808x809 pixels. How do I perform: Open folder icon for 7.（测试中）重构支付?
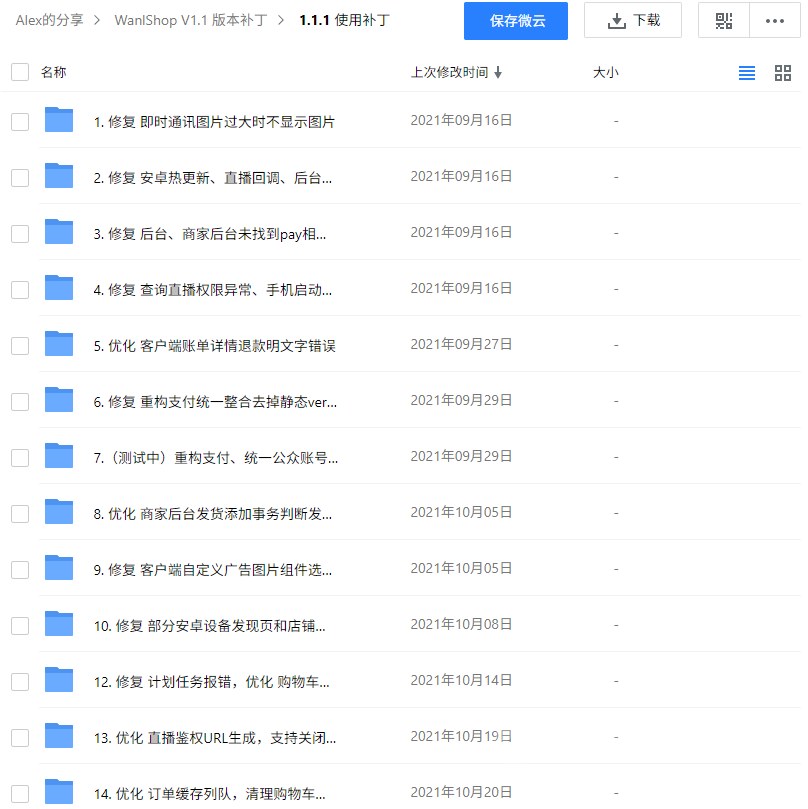(59, 456)
